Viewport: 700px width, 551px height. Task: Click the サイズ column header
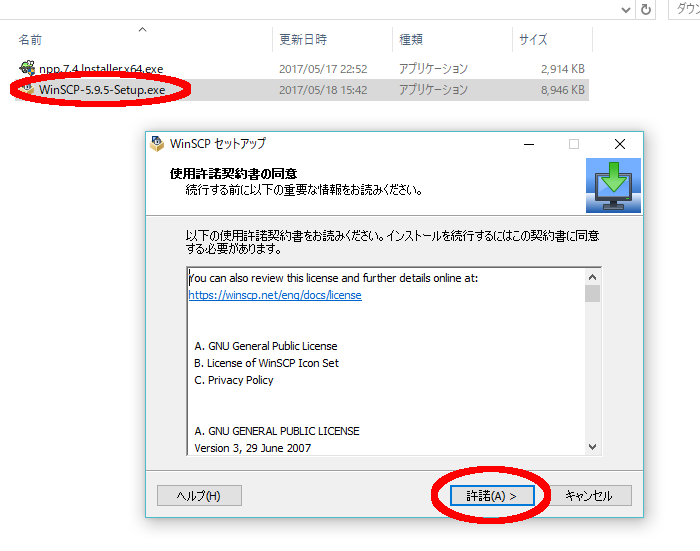click(x=532, y=40)
